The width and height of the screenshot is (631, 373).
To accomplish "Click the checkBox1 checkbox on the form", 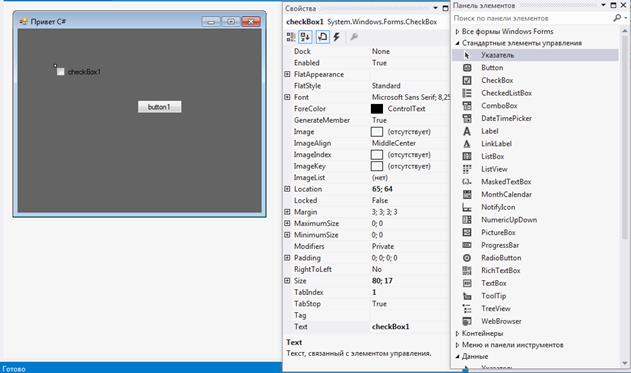I will pos(60,72).
